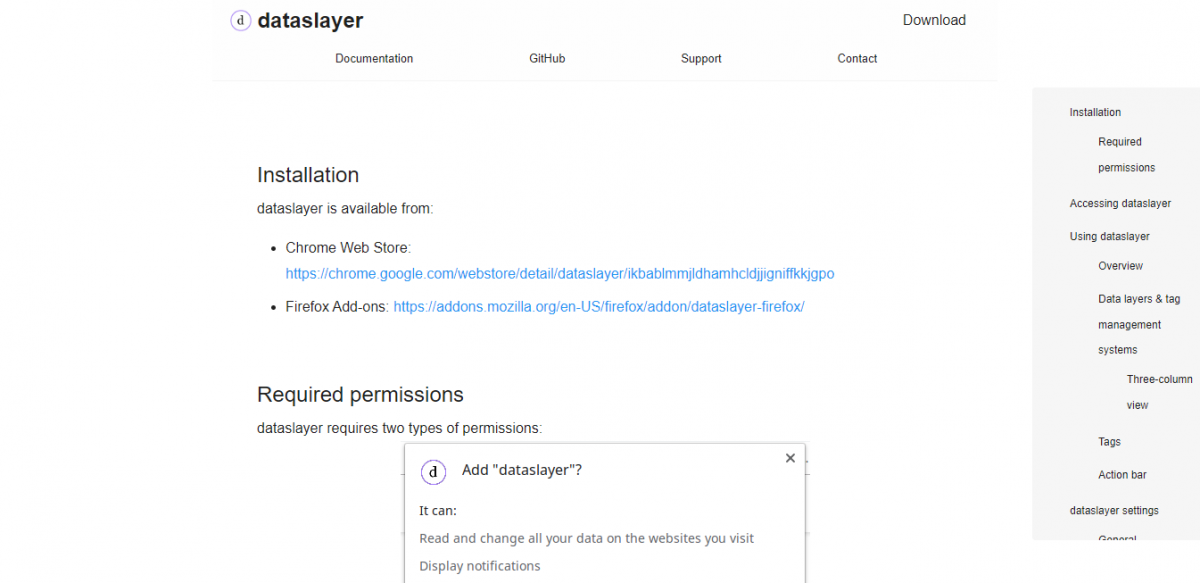1200x583 pixels.
Task: Open the Chrome Web Store link
Action: point(560,273)
